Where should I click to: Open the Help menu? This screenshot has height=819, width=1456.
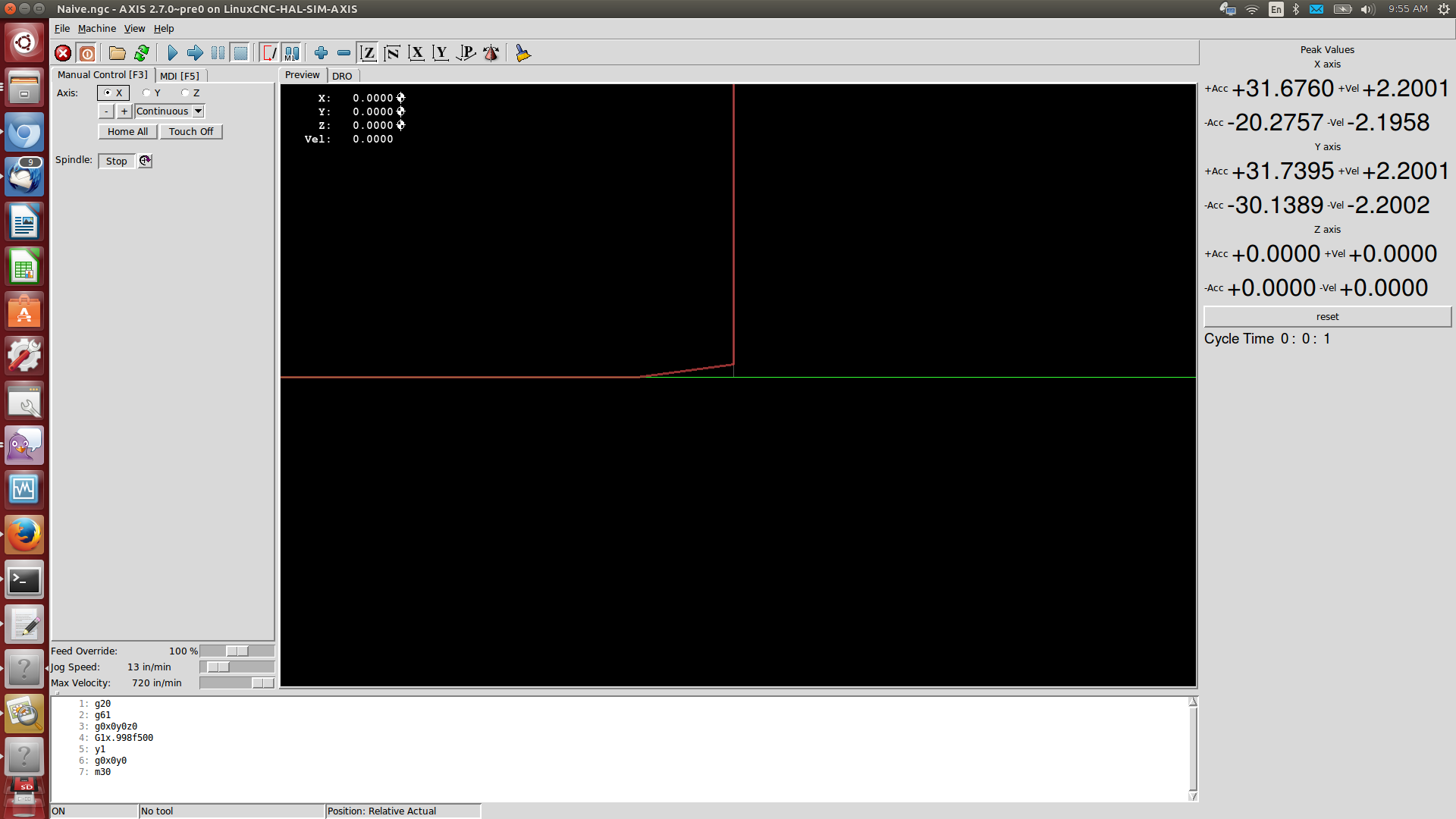164,29
